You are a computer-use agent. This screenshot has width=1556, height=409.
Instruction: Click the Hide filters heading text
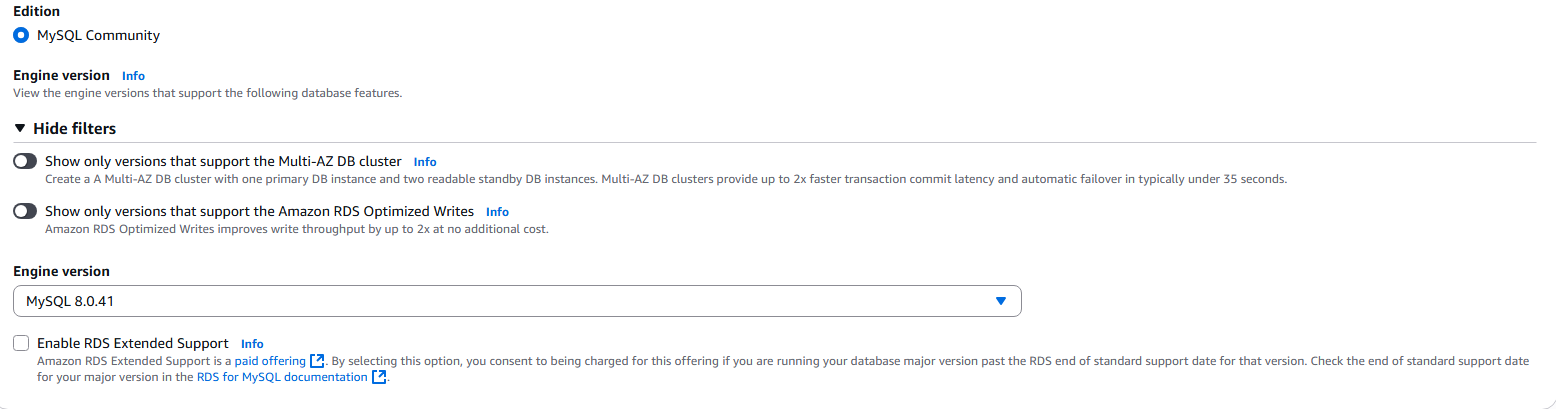tap(74, 128)
